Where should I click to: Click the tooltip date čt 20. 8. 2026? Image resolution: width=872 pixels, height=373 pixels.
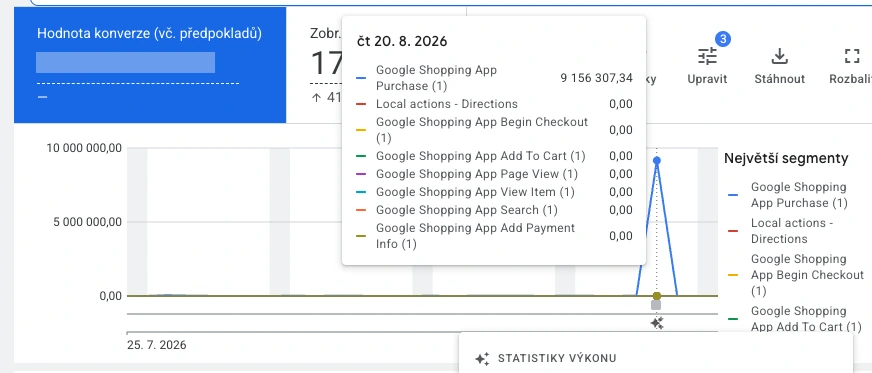(402, 42)
